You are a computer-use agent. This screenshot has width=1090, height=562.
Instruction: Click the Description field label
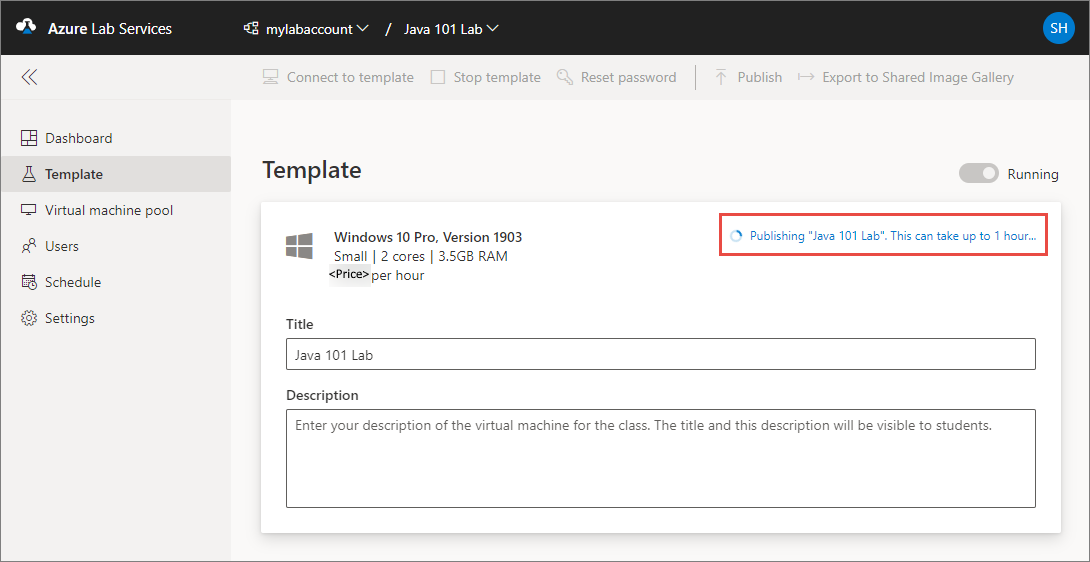point(322,395)
